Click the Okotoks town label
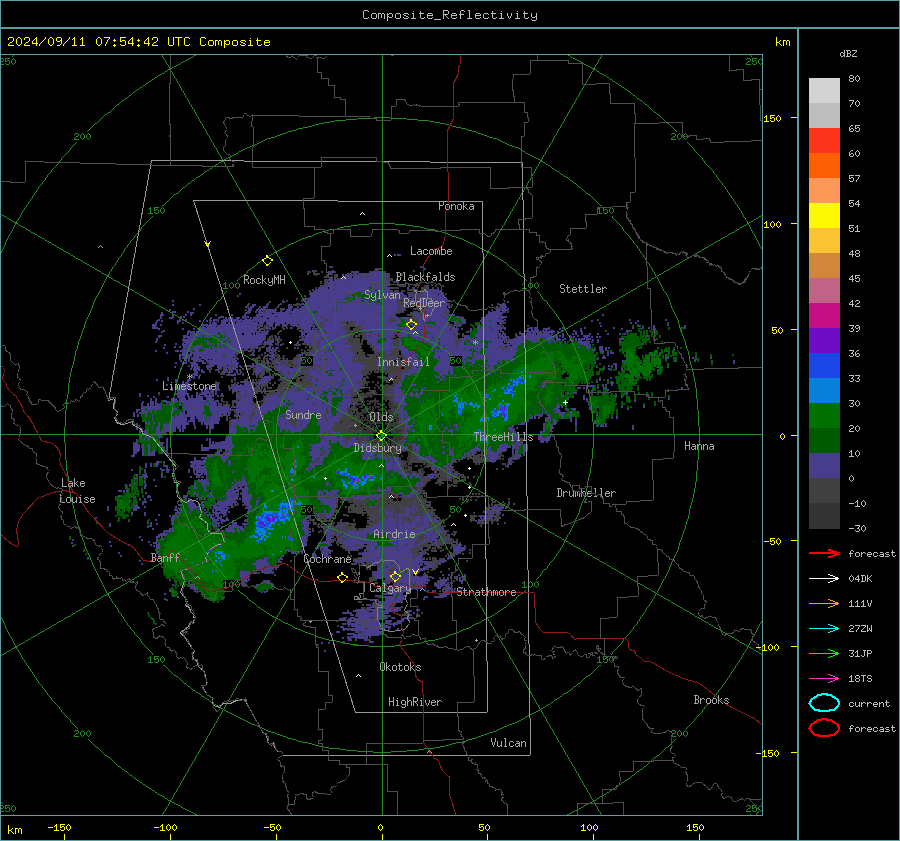Image resolution: width=900 pixels, height=841 pixels. (400, 666)
